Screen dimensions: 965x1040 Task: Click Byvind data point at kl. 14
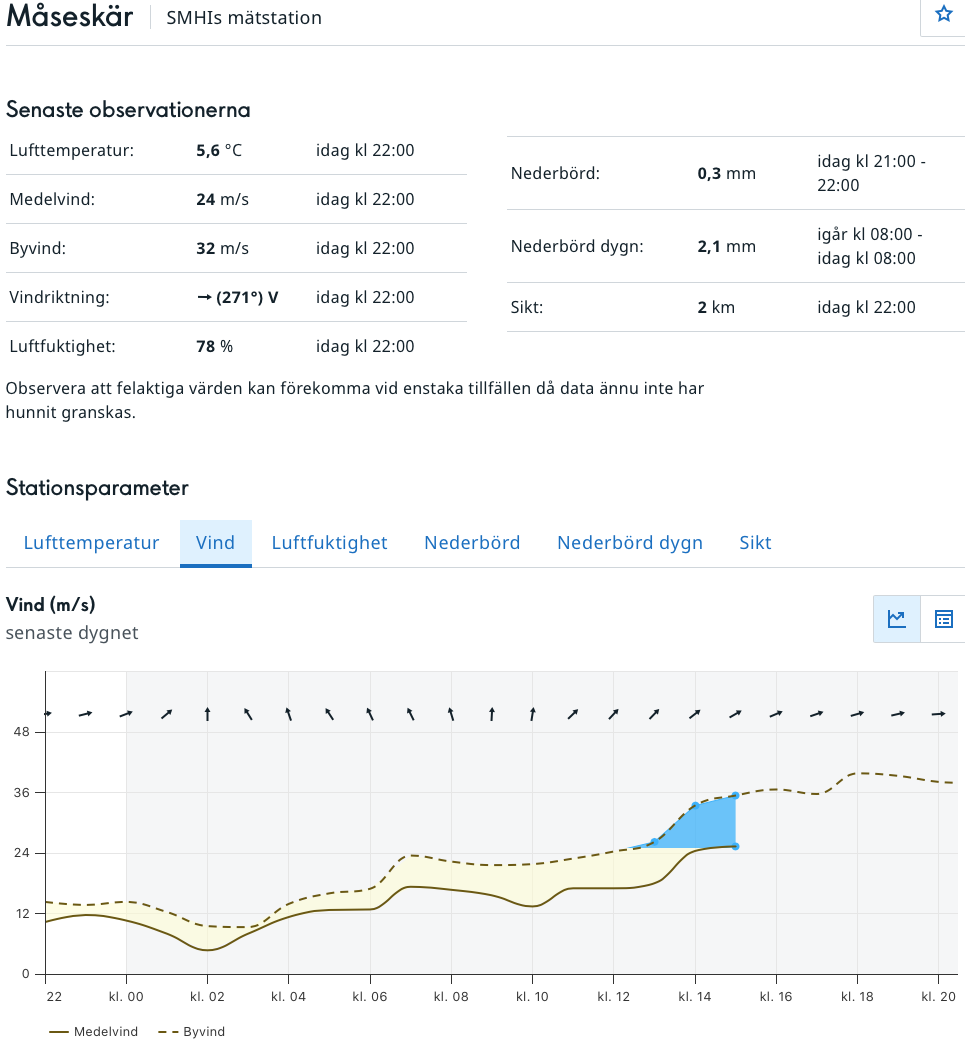click(695, 806)
